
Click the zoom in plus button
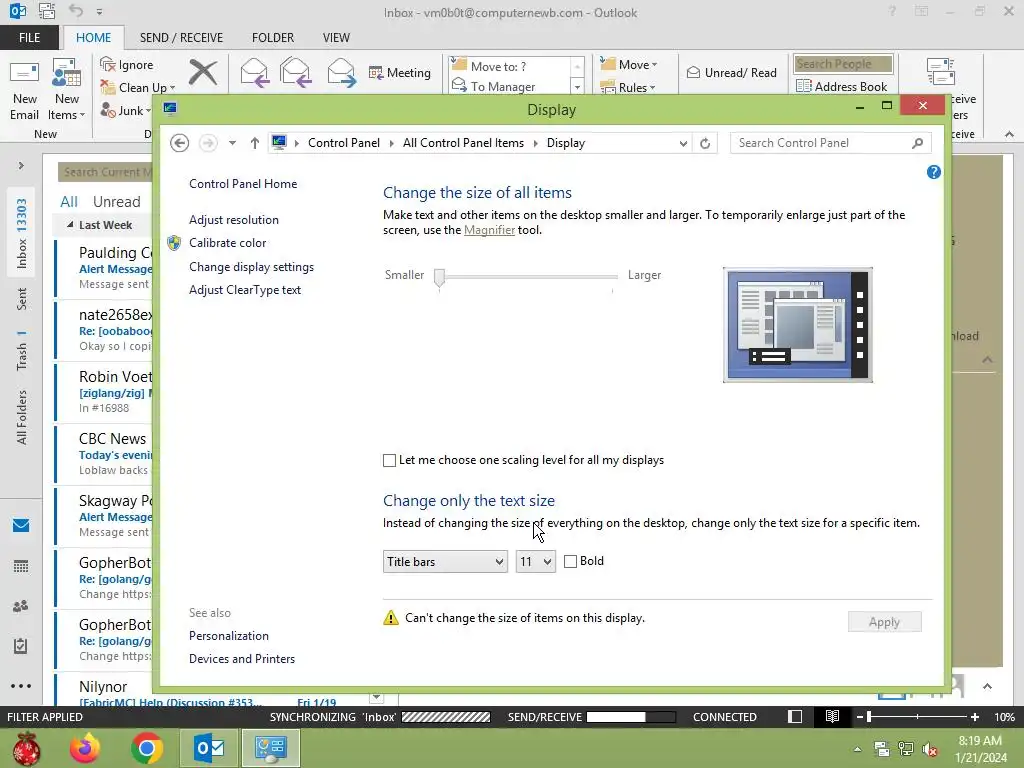(974, 716)
